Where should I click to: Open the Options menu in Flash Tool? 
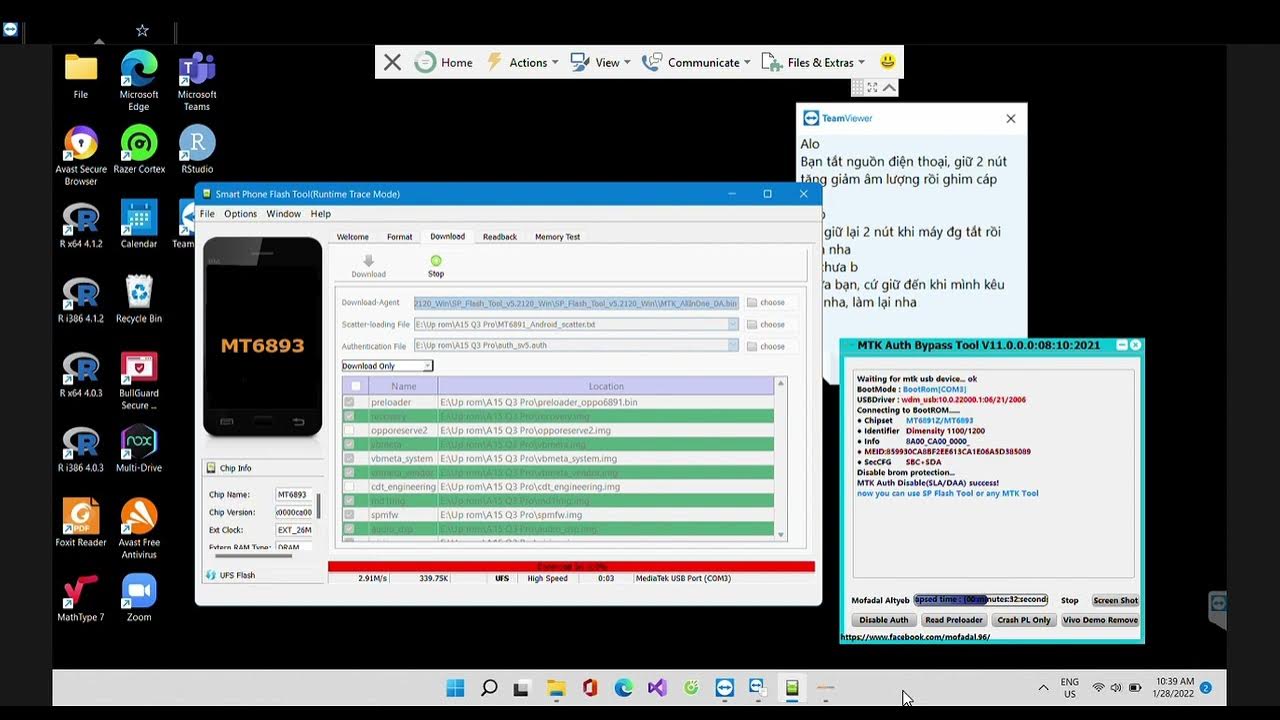[240, 214]
